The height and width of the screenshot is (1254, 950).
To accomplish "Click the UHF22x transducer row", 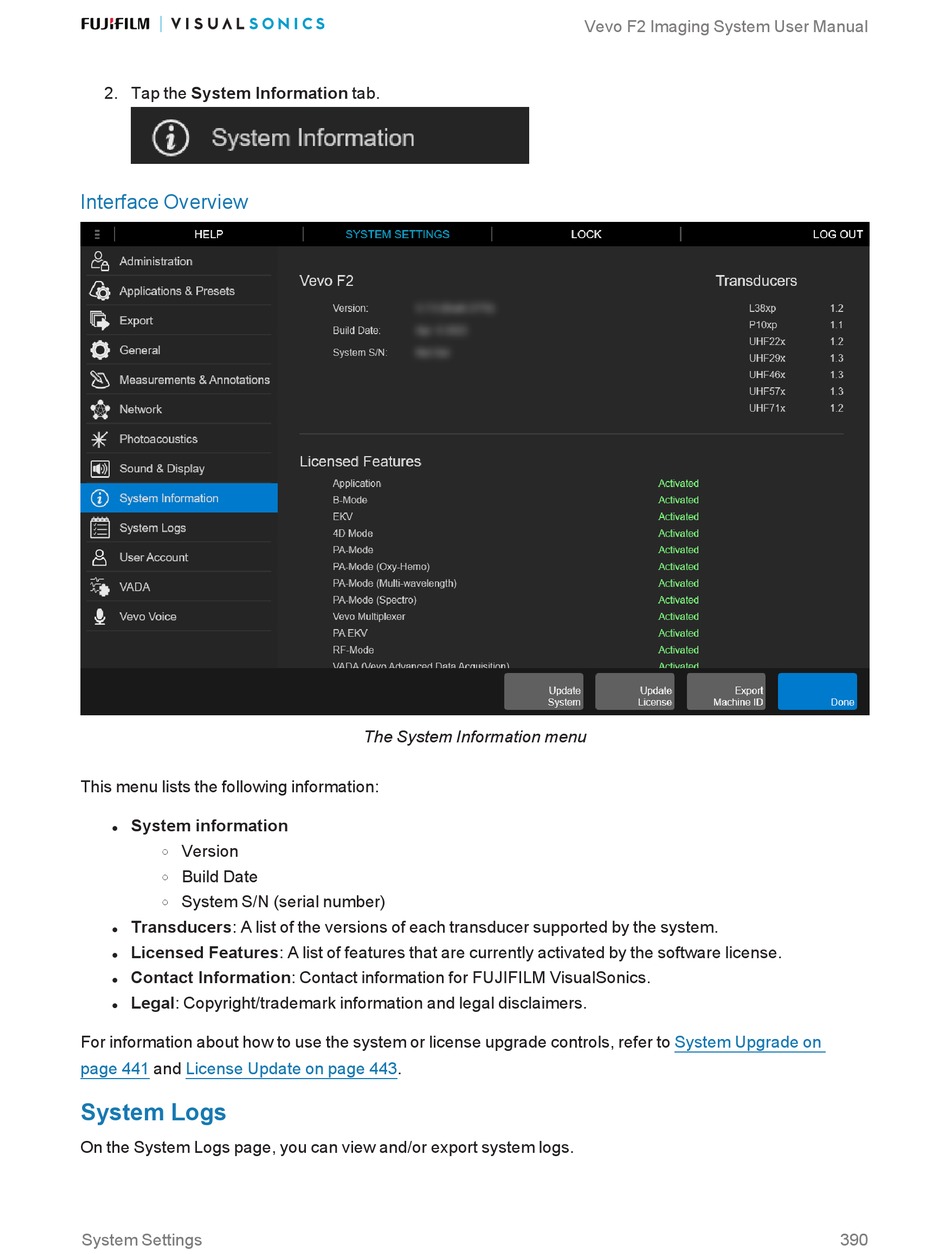I will pos(796,342).
